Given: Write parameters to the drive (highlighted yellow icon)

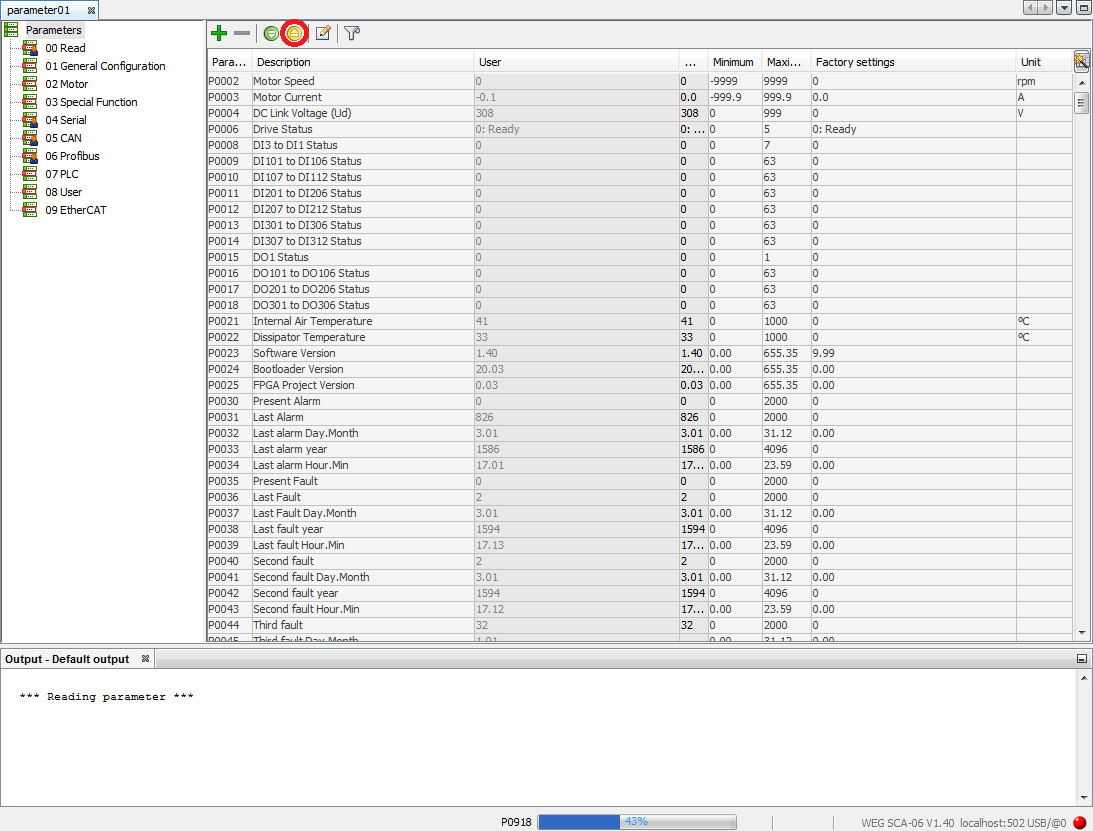Looking at the screenshot, I should point(294,33).
